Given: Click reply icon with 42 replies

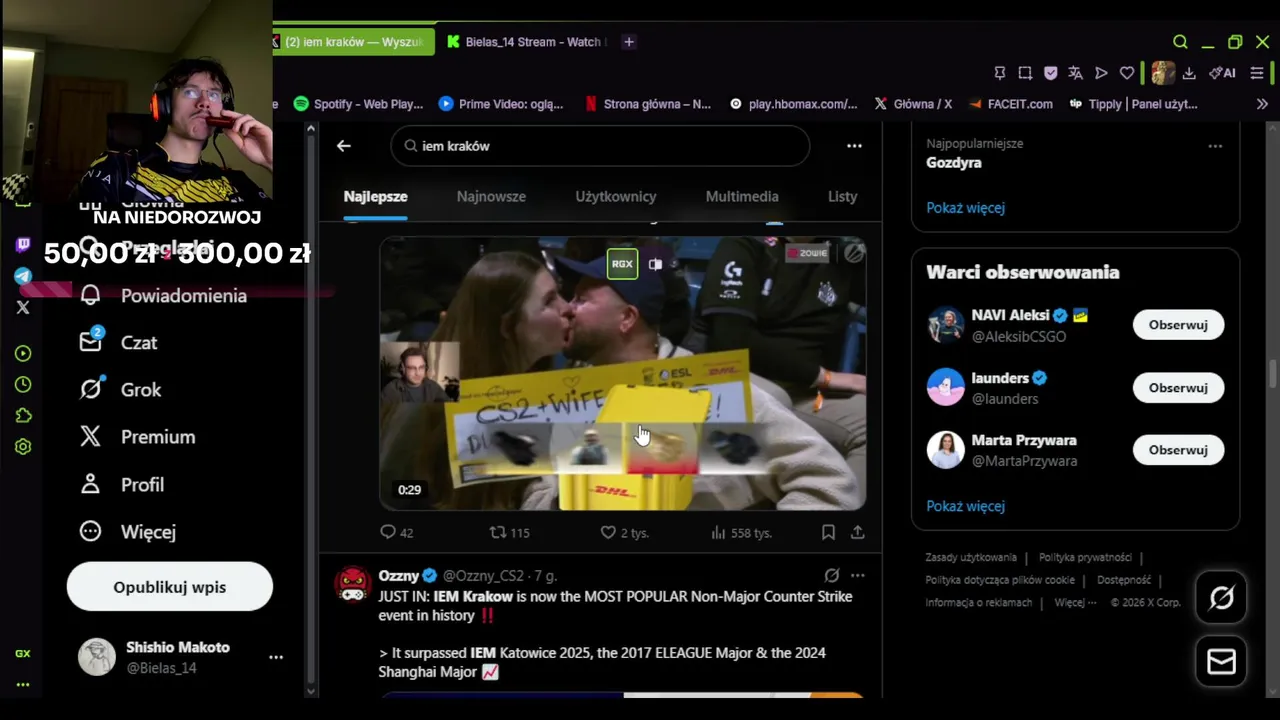Looking at the screenshot, I should (396, 533).
